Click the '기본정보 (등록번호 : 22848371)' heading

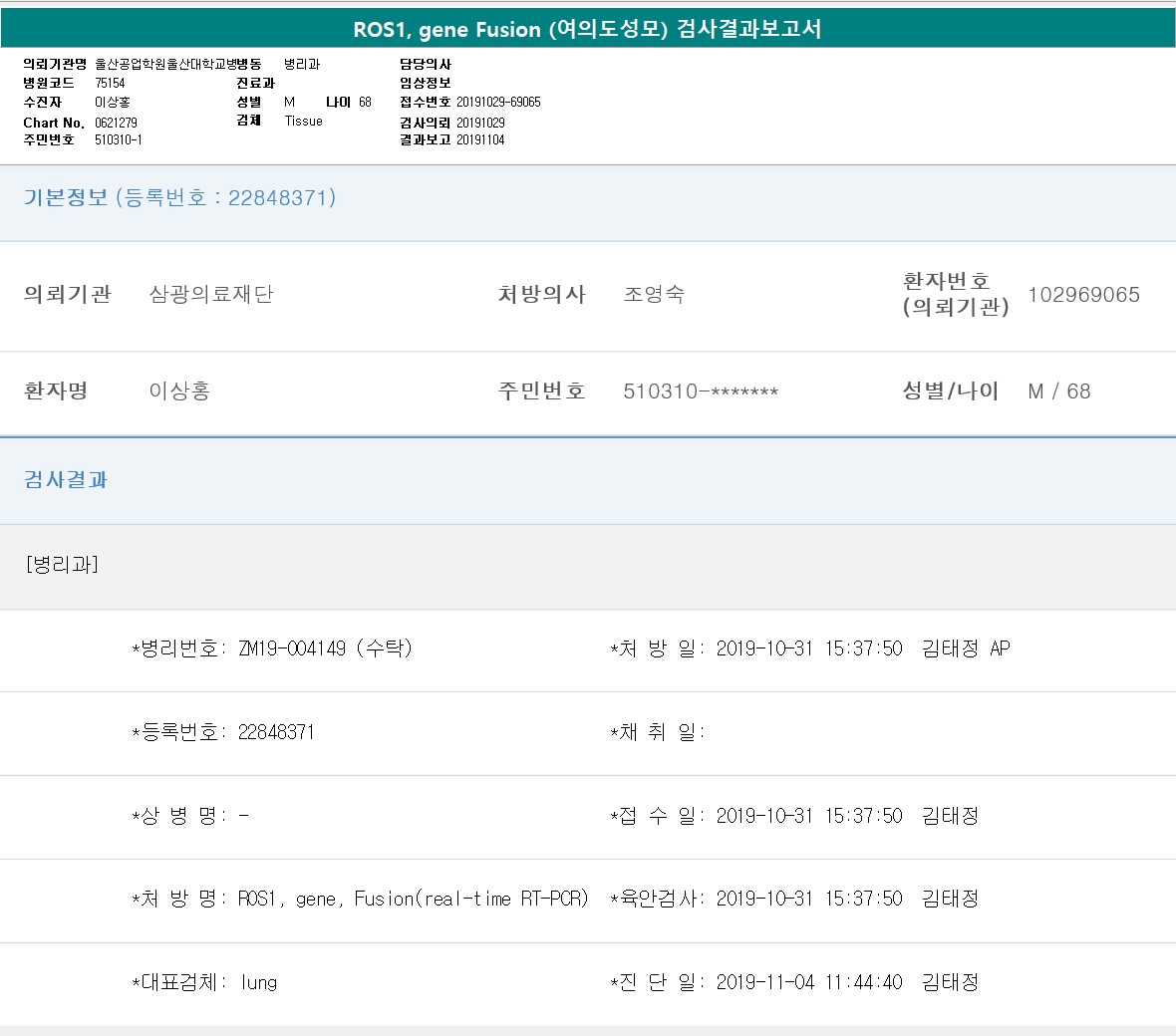(x=180, y=197)
